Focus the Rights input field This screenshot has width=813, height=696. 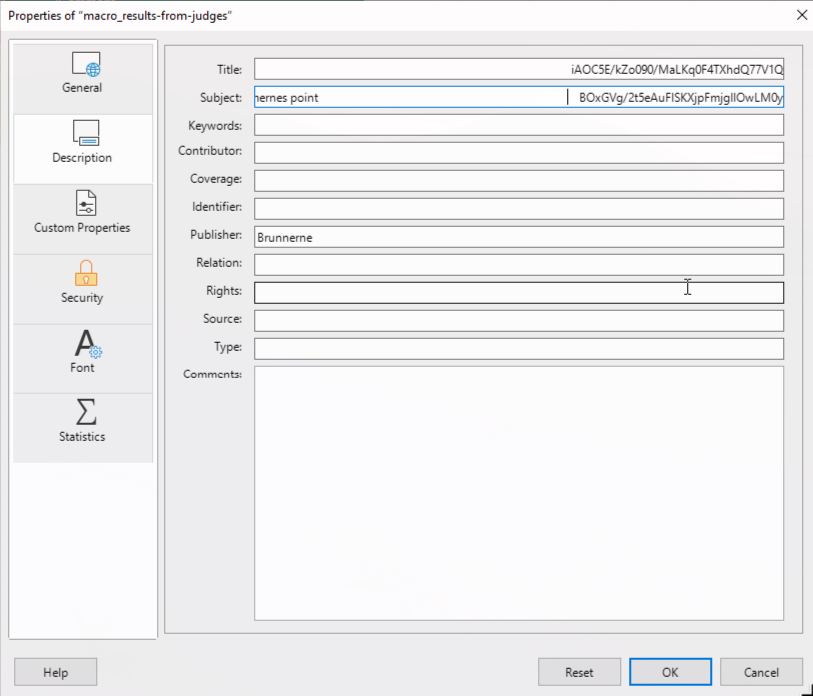pos(518,293)
